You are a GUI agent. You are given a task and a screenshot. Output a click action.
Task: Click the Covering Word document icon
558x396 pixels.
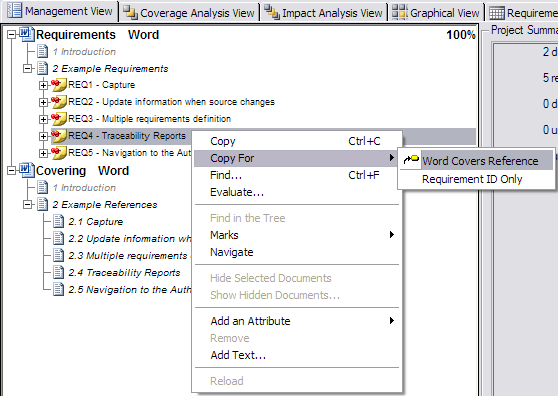pyautogui.click(x=26, y=170)
